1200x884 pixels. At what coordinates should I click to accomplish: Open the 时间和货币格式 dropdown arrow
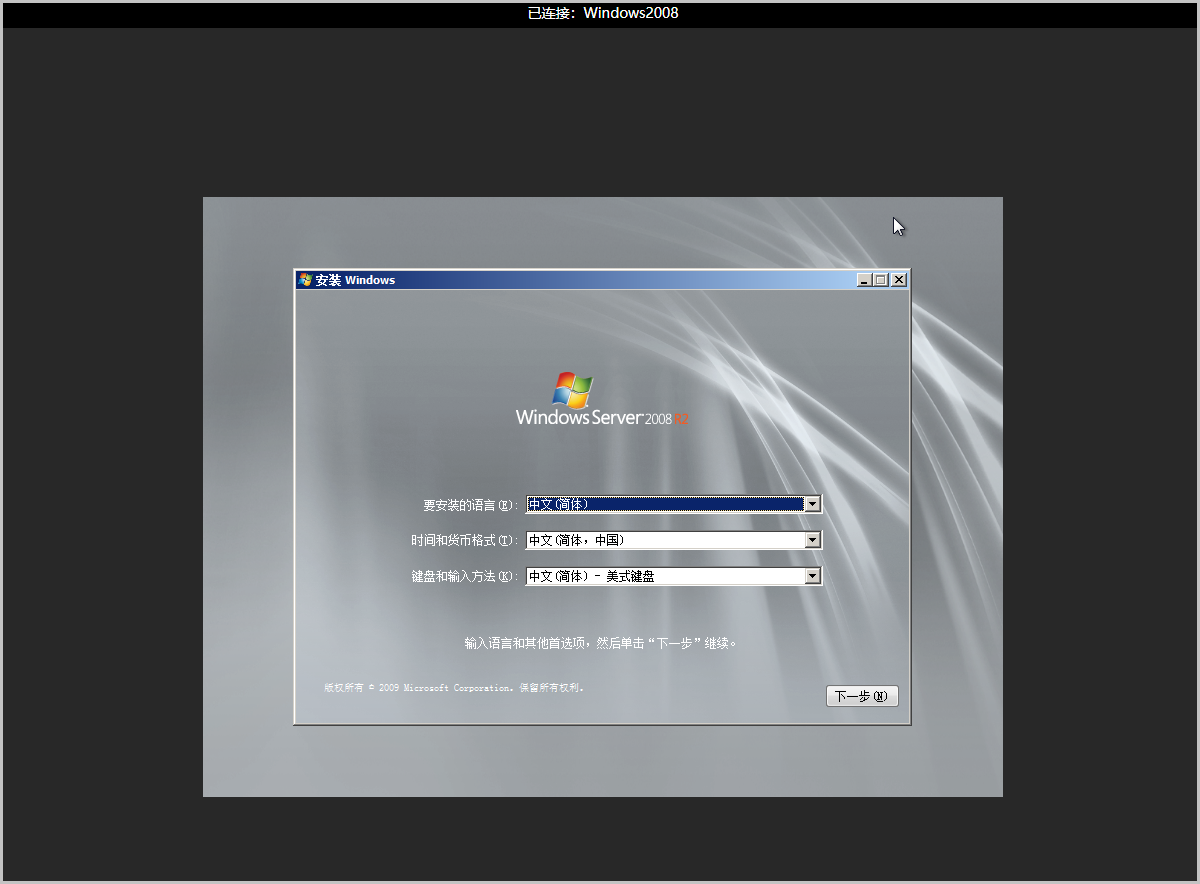pyautogui.click(x=813, y=540)
